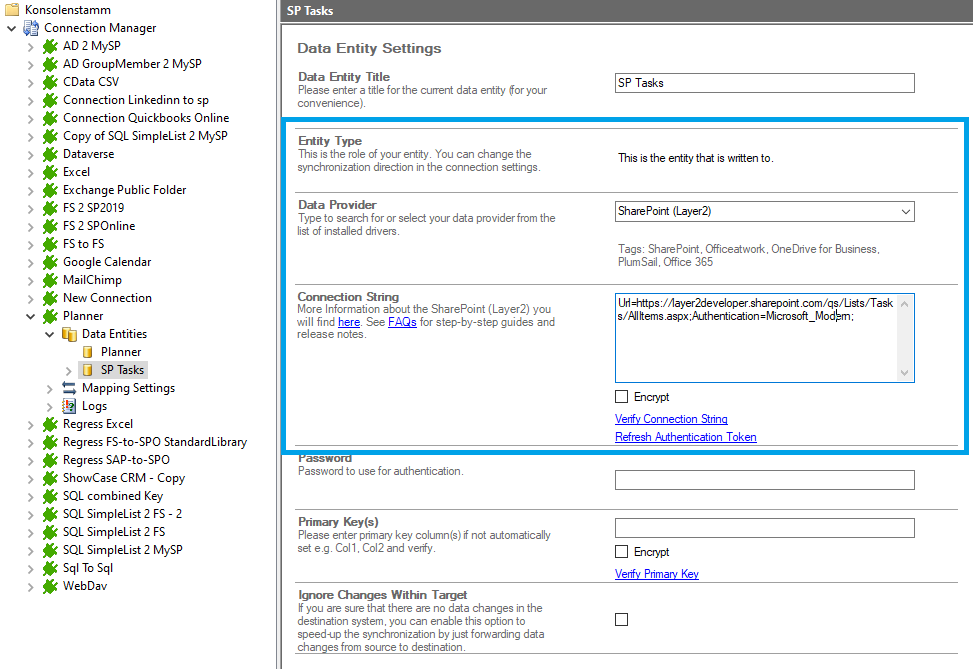Image resolution: width=973 pixels, height=669 pixels.
Task: Check the Ignore Changes Within Target box
Action: pyautogui.click(x=622, y=620)
